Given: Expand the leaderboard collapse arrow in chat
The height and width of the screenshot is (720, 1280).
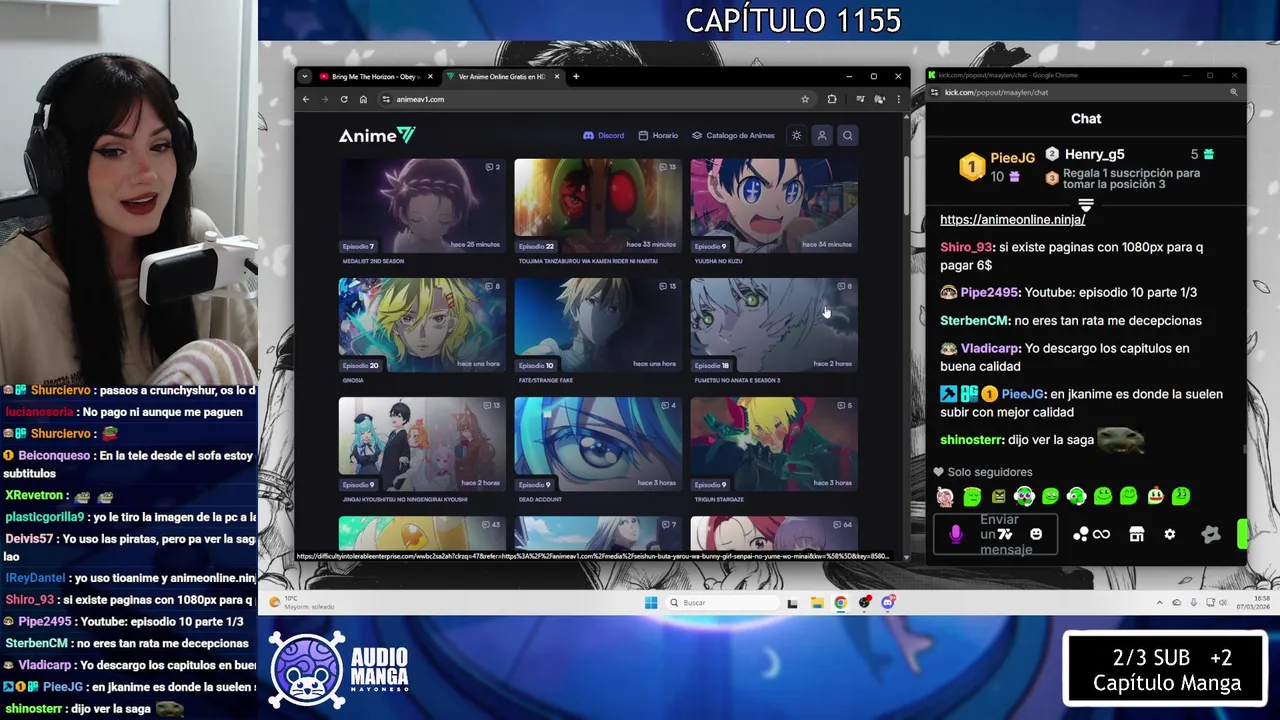Looking at the screenshot, I should [1086, 205].
